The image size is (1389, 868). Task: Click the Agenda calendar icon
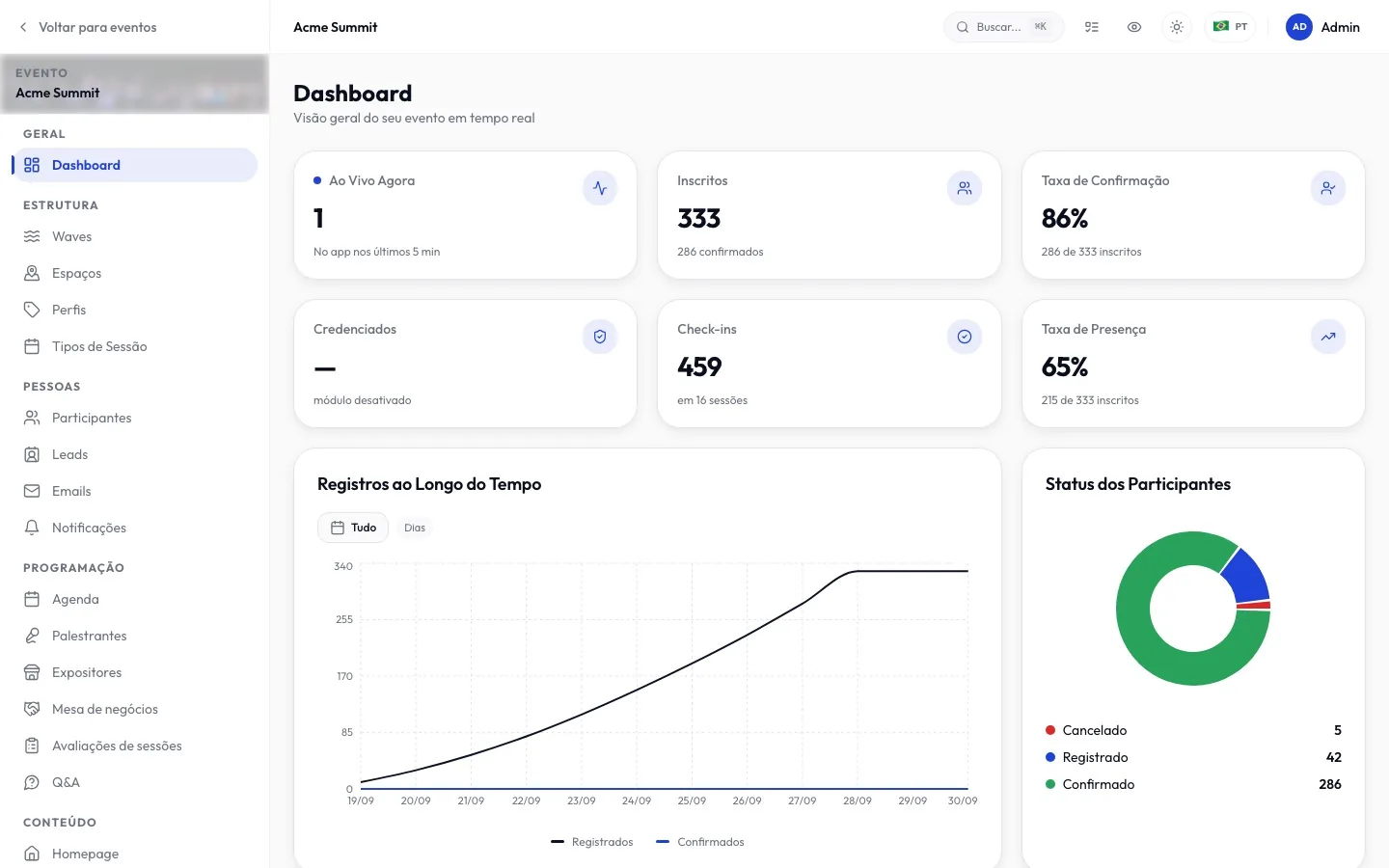[x=32, y=599]
